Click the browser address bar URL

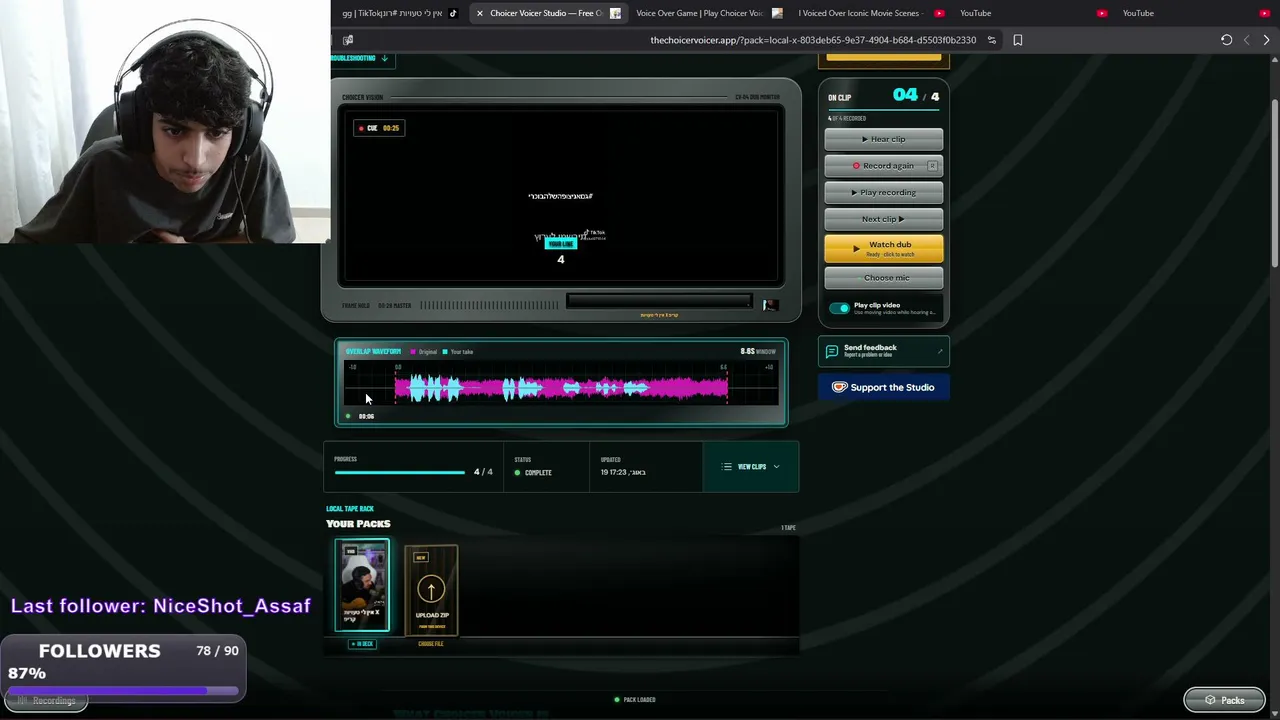point(813,40)
